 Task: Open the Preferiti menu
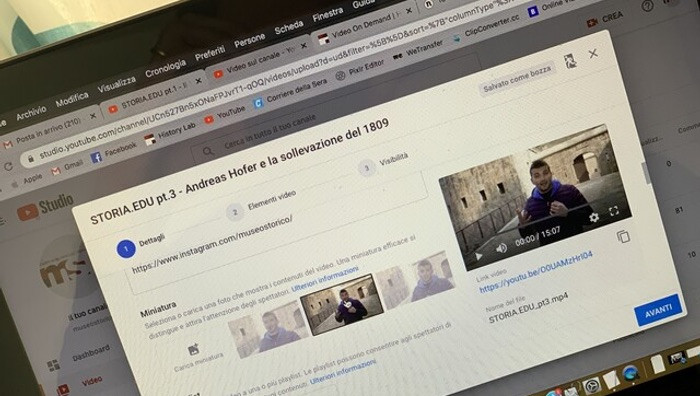(210, 54)
